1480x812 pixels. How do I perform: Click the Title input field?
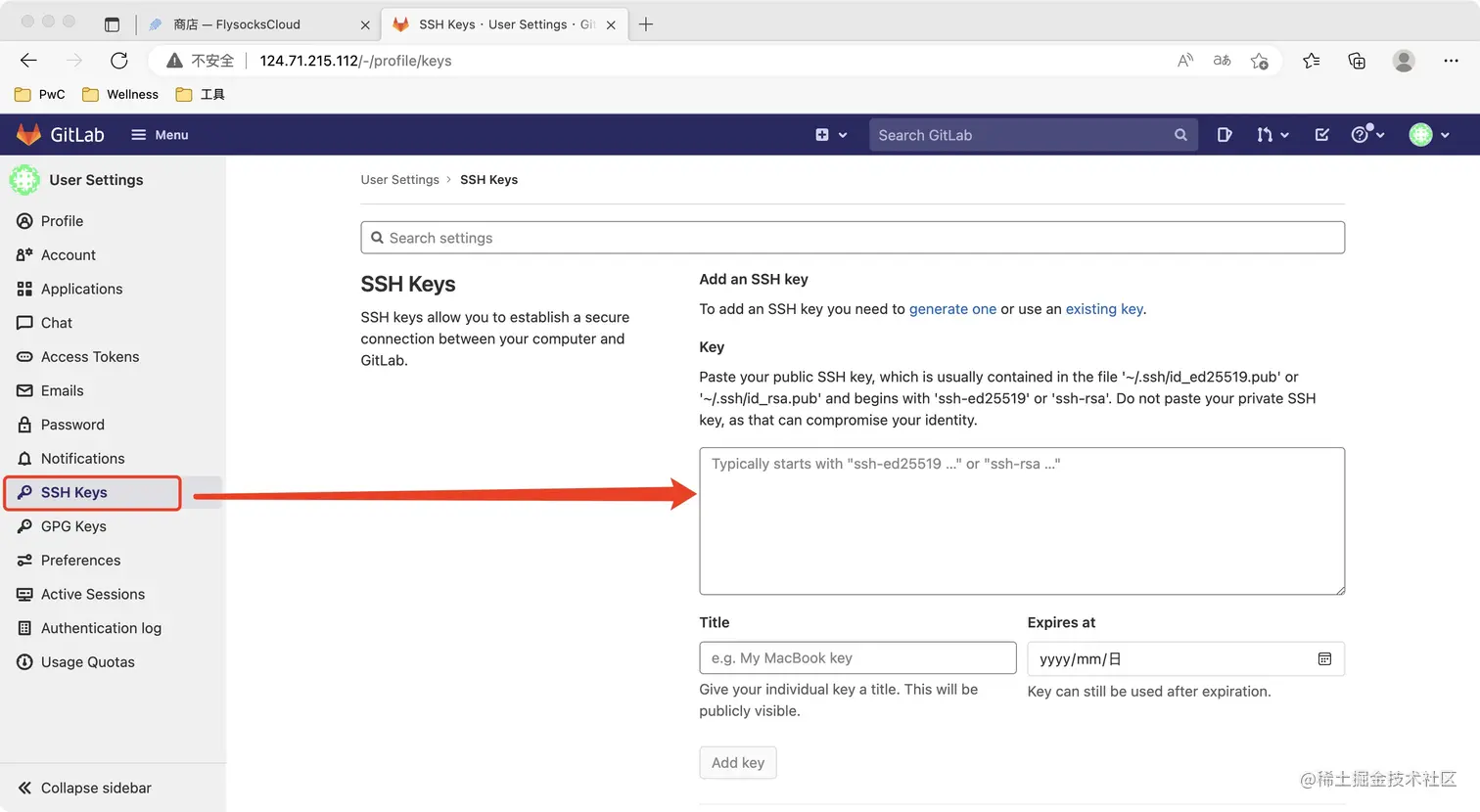coord(857,658)
